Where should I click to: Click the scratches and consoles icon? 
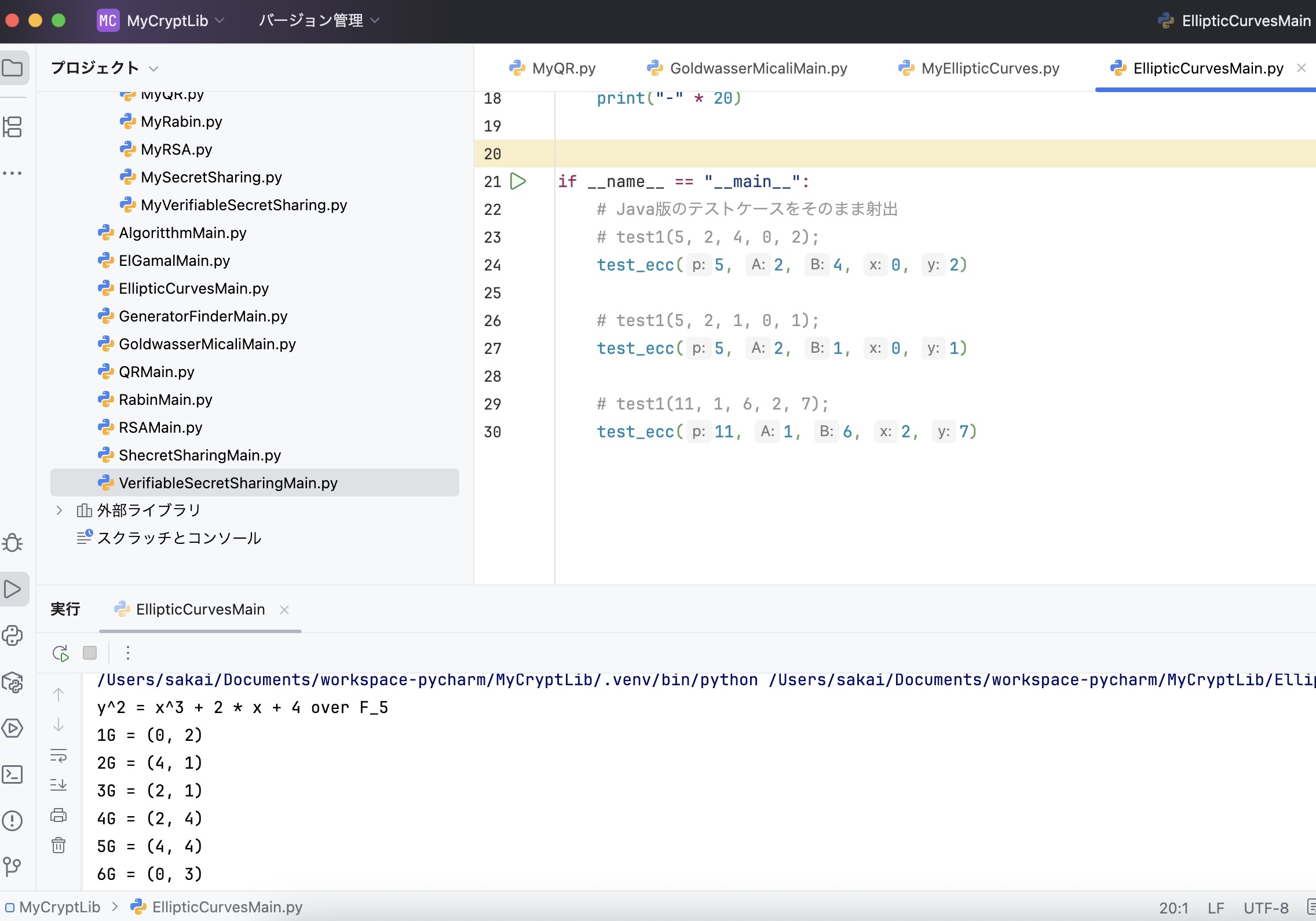[x=85, y=538]
